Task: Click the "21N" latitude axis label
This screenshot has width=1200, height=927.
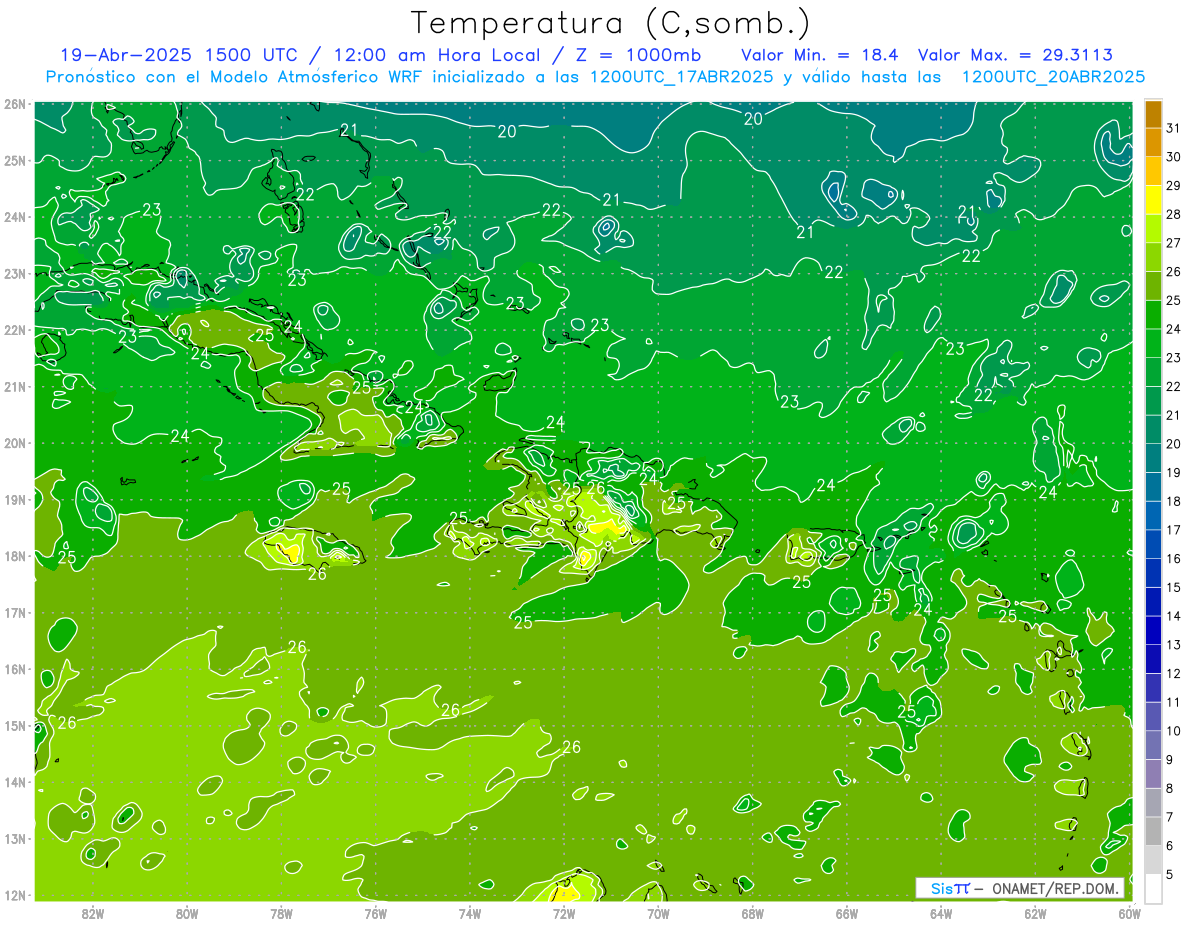Action: [14, 387]
